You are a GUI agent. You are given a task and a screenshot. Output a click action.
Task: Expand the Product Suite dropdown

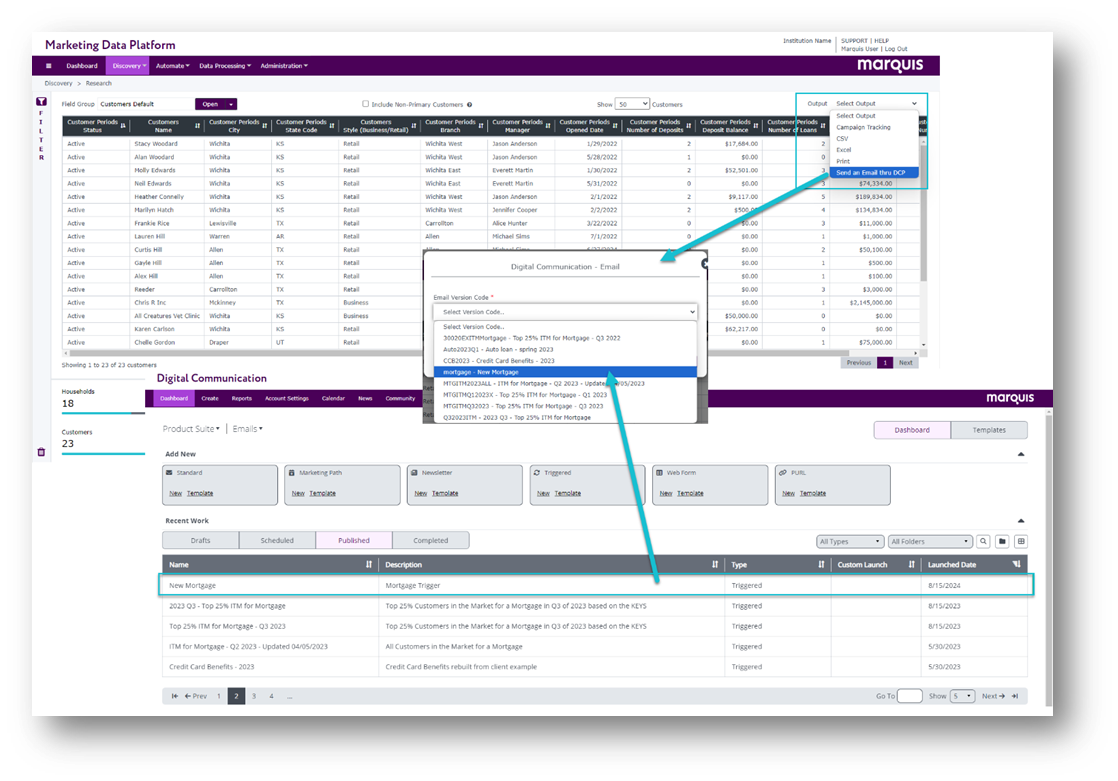point(191,429)
